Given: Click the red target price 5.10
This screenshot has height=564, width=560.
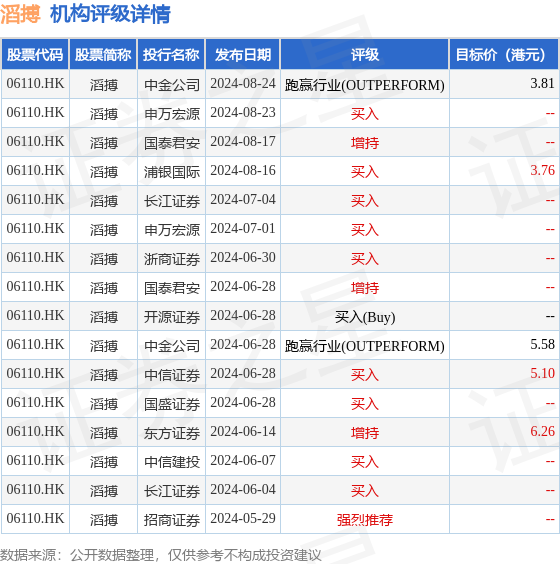Looking at the screenshot, I should click(x=542, y=373).
